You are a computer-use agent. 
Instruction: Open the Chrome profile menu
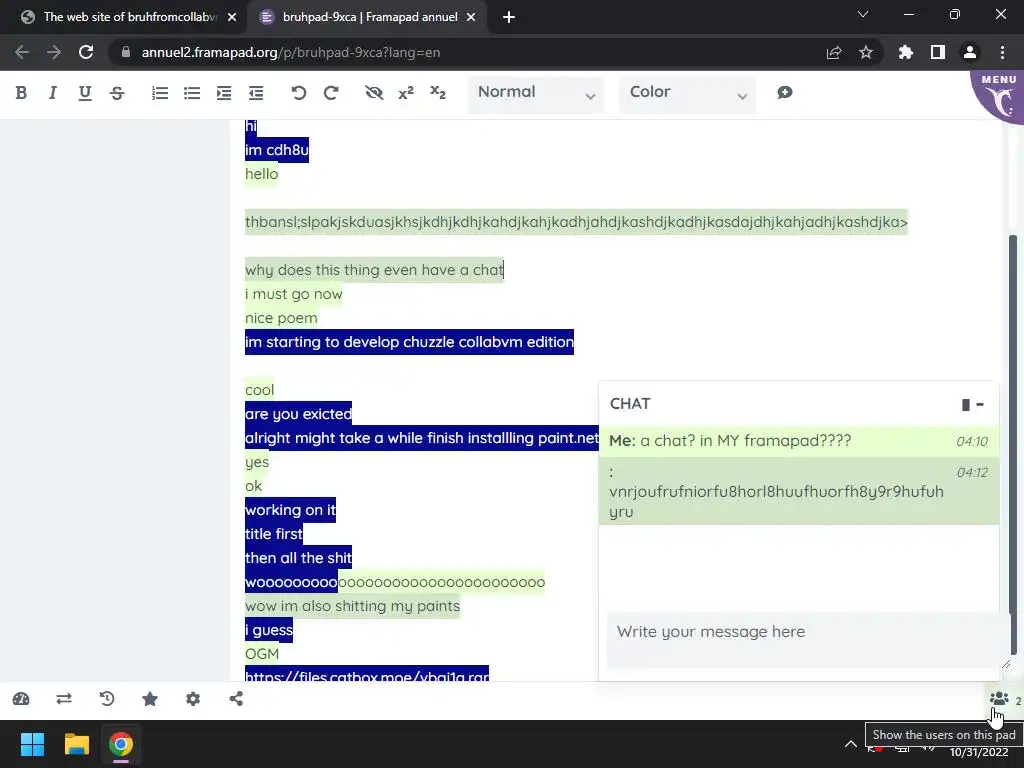point(970,52)
